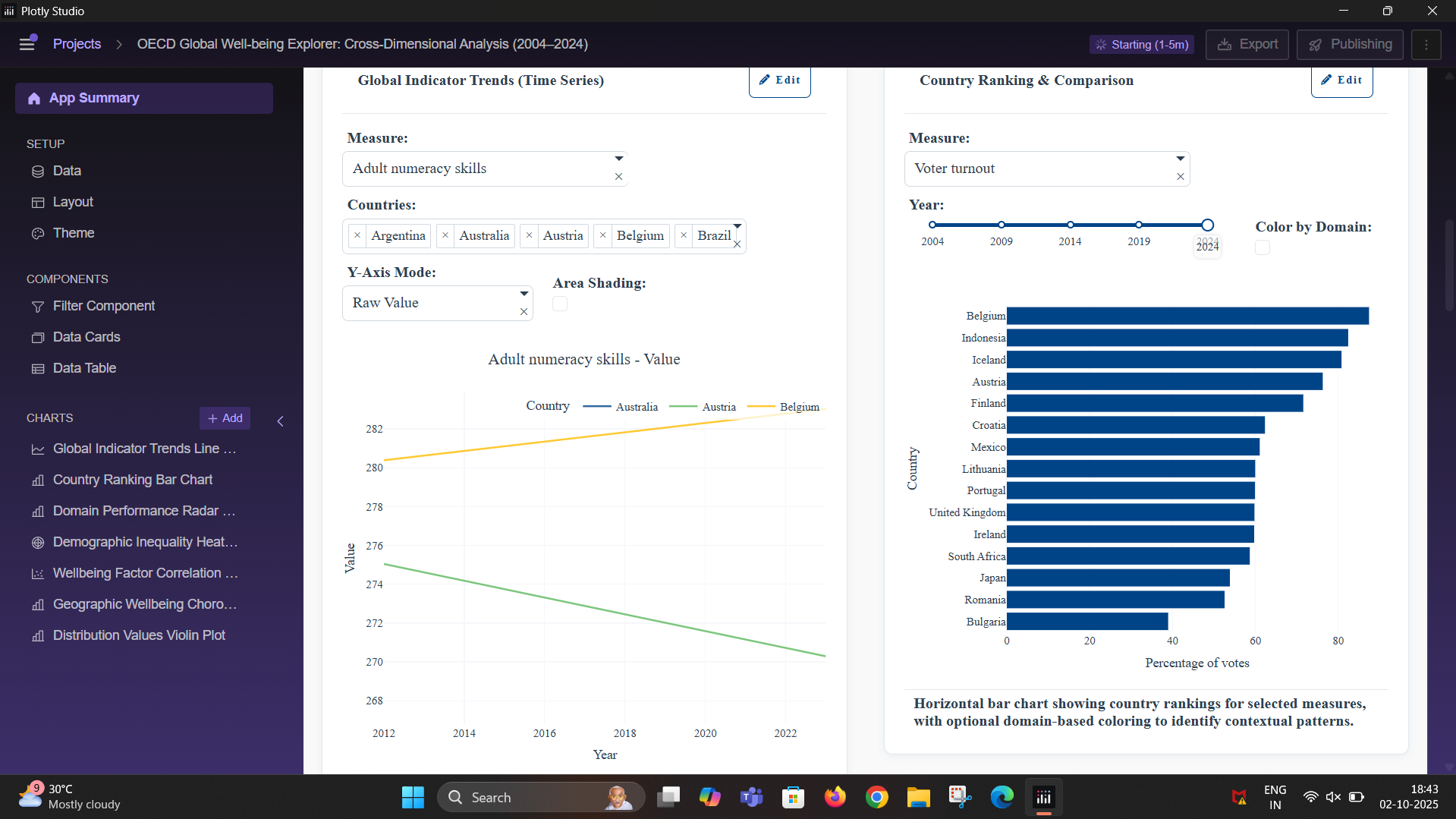Select the Layout setup option

click(72, 202)
